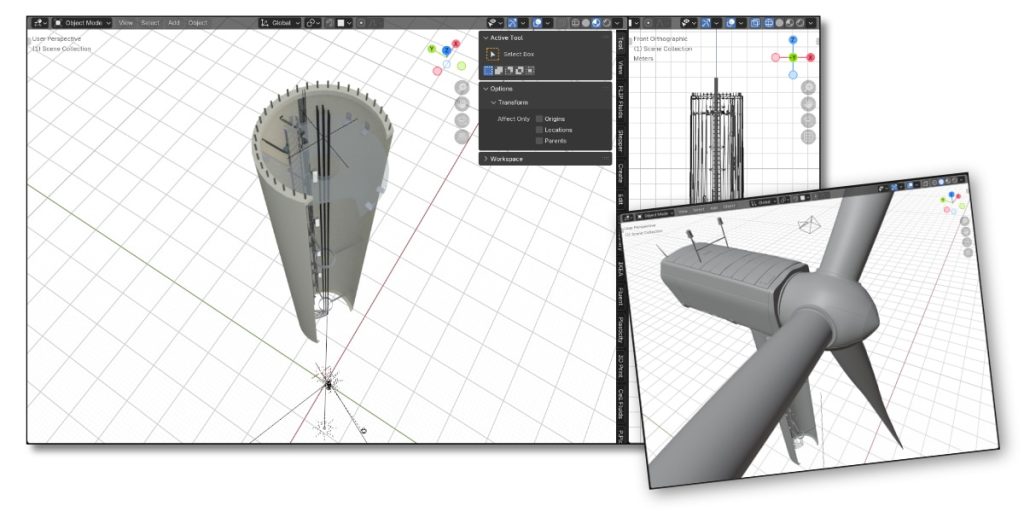Switch main viewport to Material Preview shading

596,23
